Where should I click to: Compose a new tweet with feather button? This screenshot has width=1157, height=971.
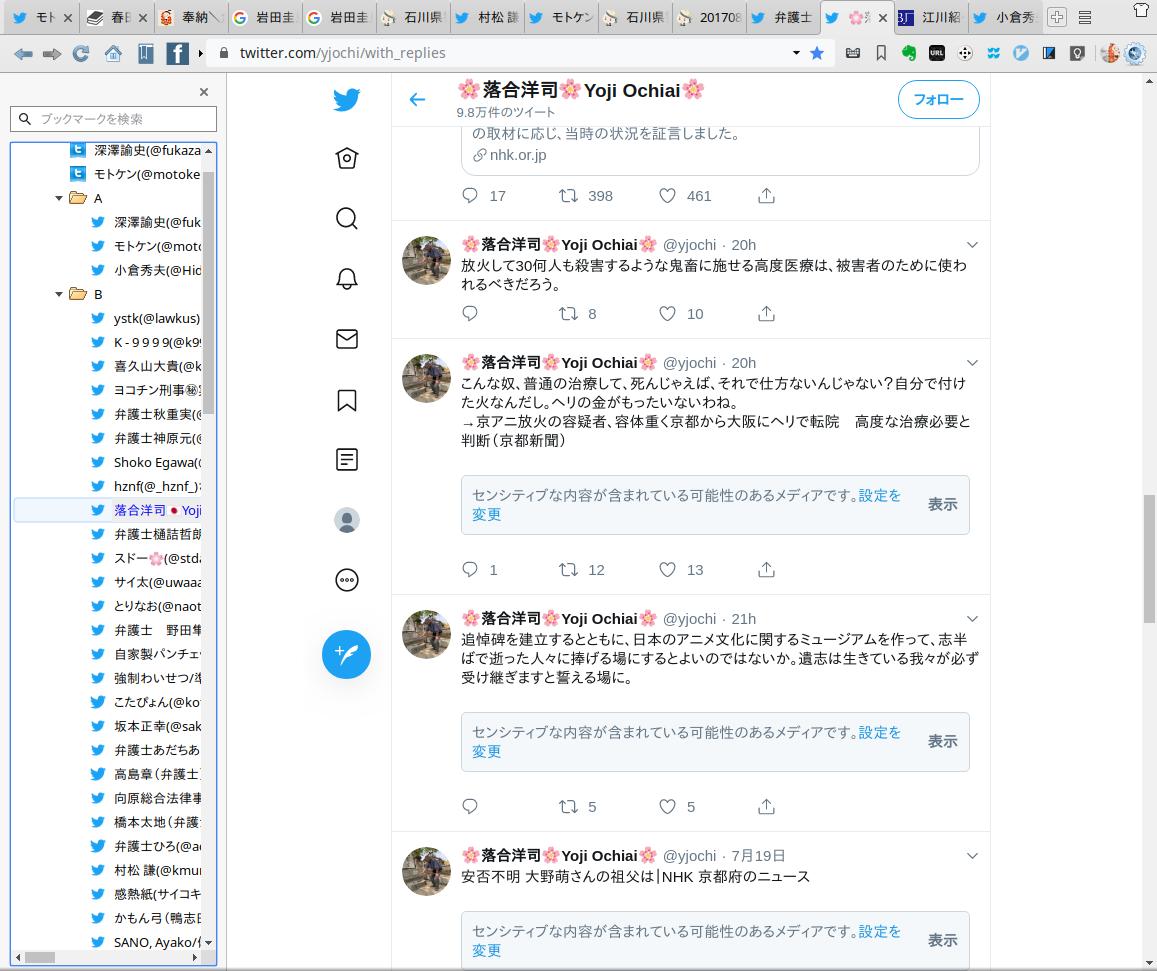click(x=346, y=654)
